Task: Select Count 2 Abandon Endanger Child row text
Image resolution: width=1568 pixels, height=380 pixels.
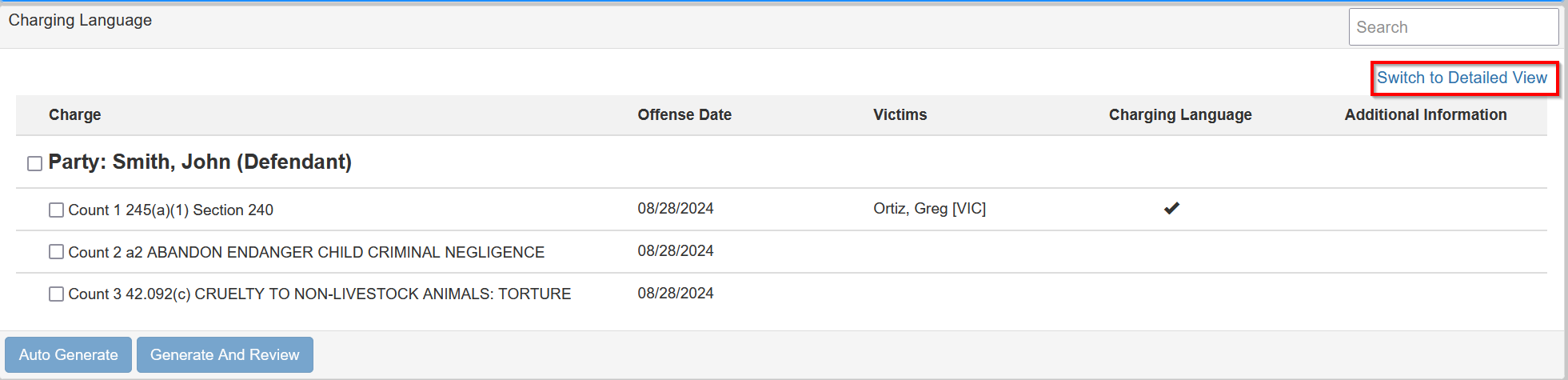Action: point(306,253)
